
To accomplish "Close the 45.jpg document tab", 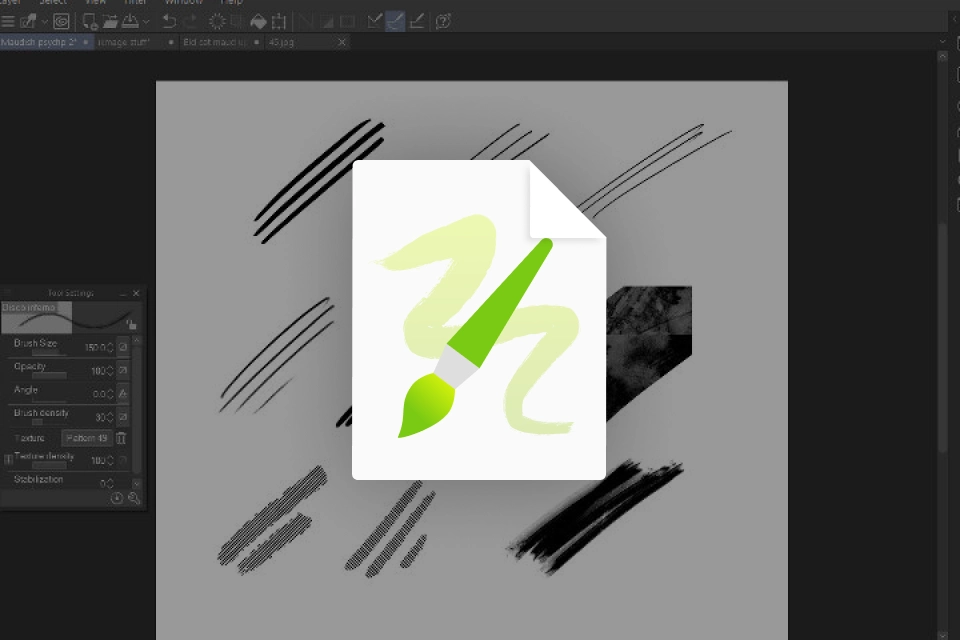I will tap(342, 42).
